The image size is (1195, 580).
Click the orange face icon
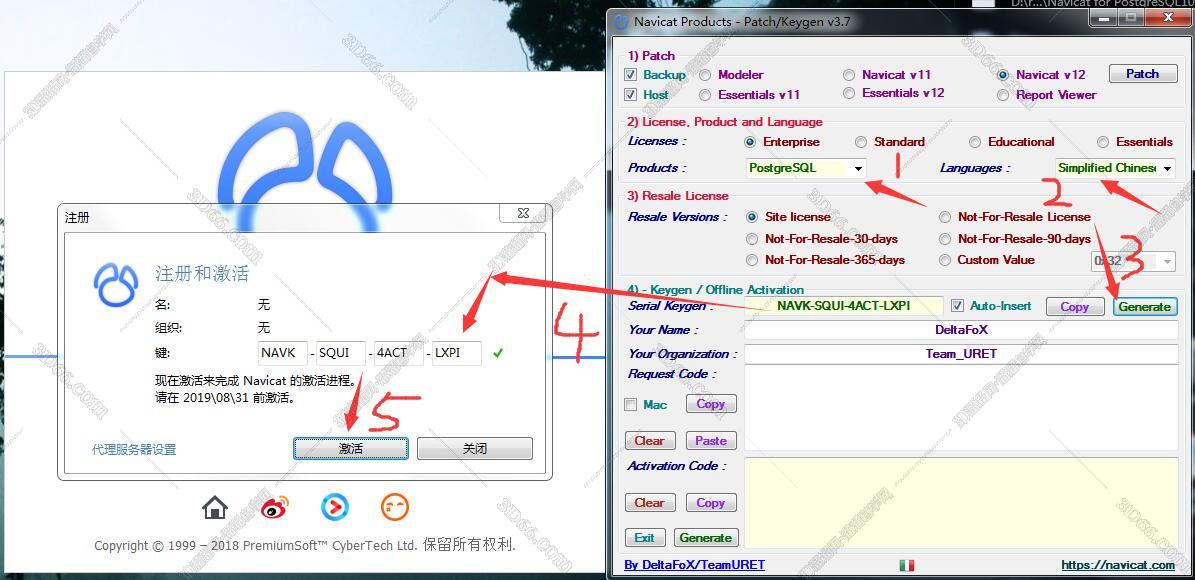pos(395,507)
